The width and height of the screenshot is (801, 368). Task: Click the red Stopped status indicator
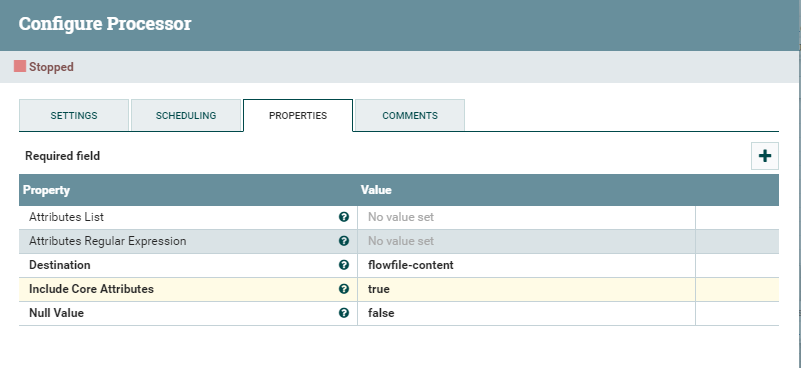20,66
